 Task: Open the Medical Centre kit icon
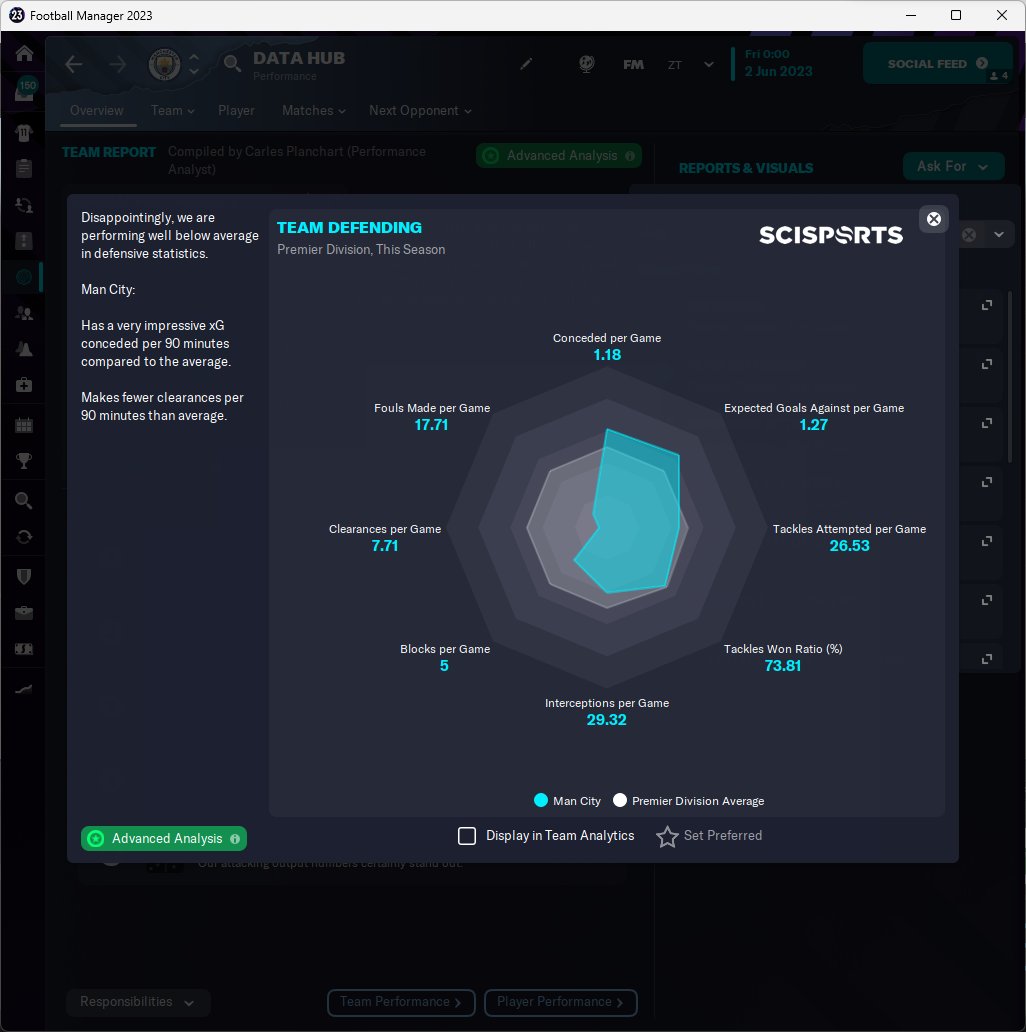tap(24, 384)
